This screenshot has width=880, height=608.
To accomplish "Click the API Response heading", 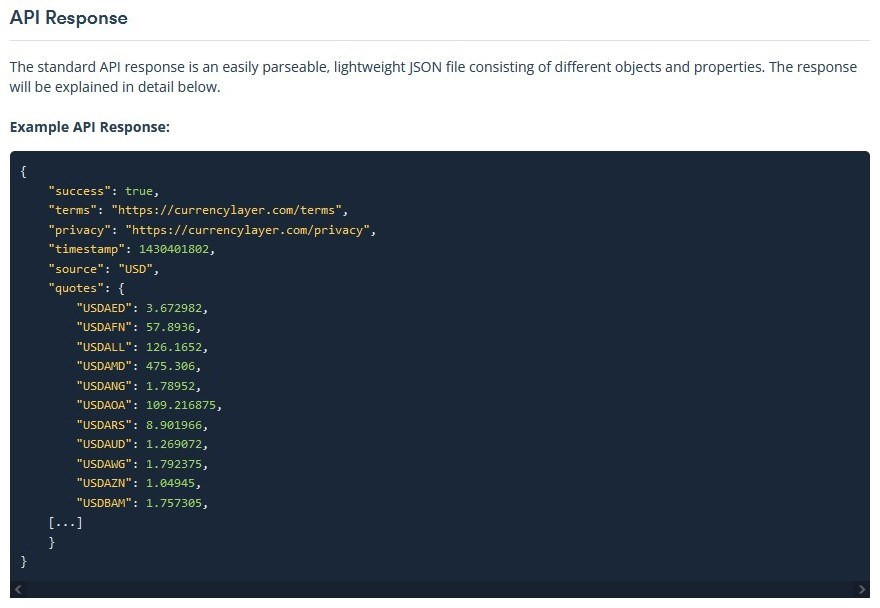I will pos(68,18).
